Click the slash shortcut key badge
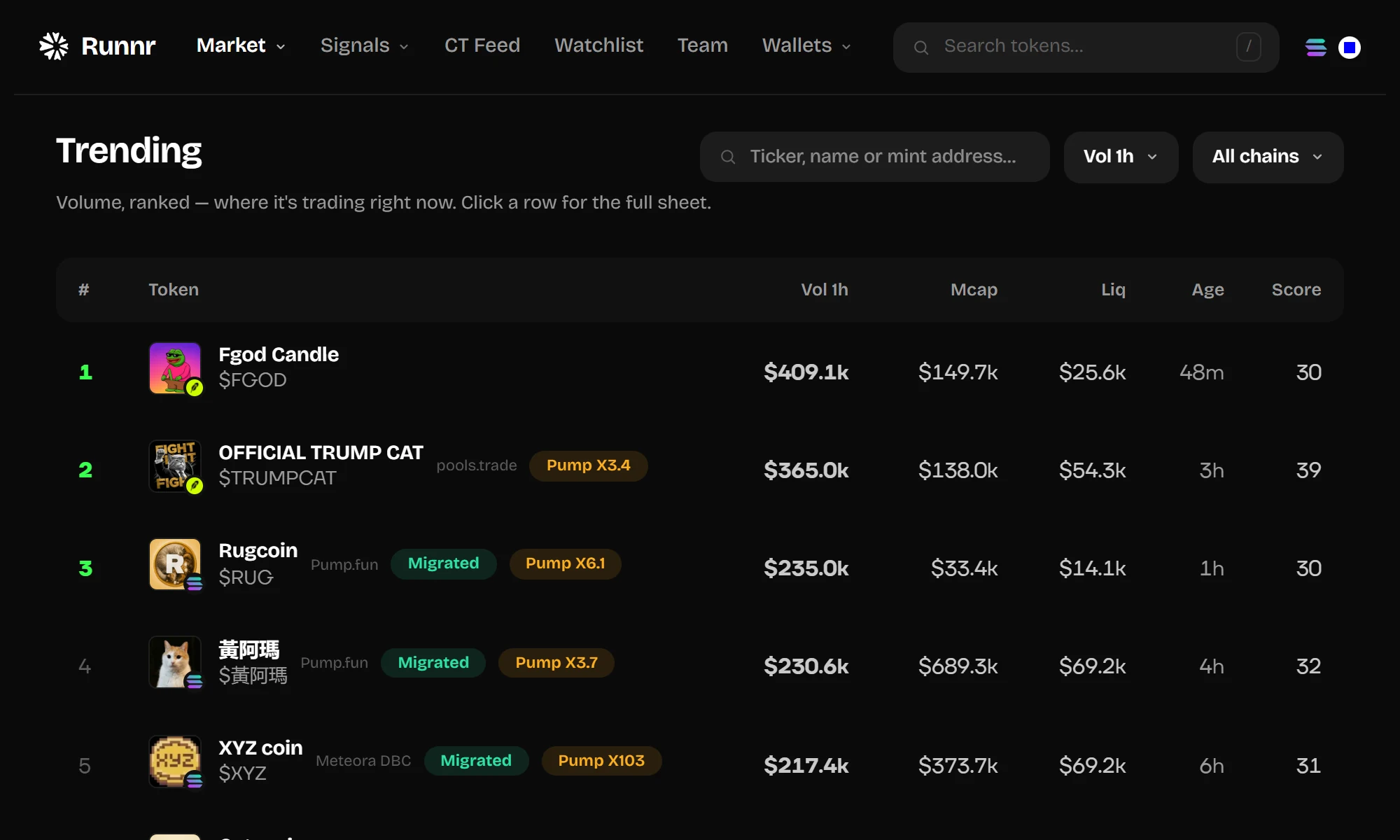1400x840 pixels. pos(1248,47)
